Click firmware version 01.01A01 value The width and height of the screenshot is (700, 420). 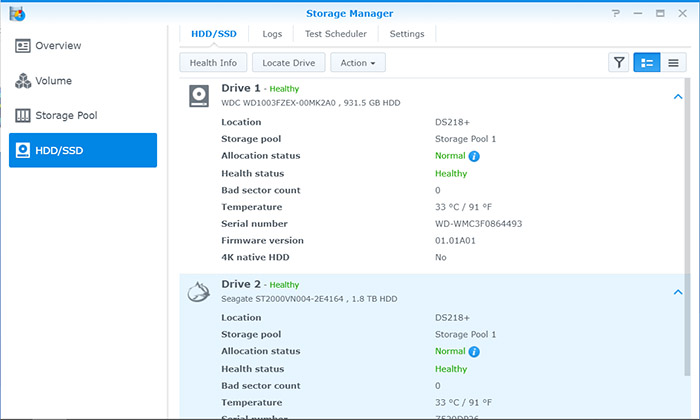455,241
